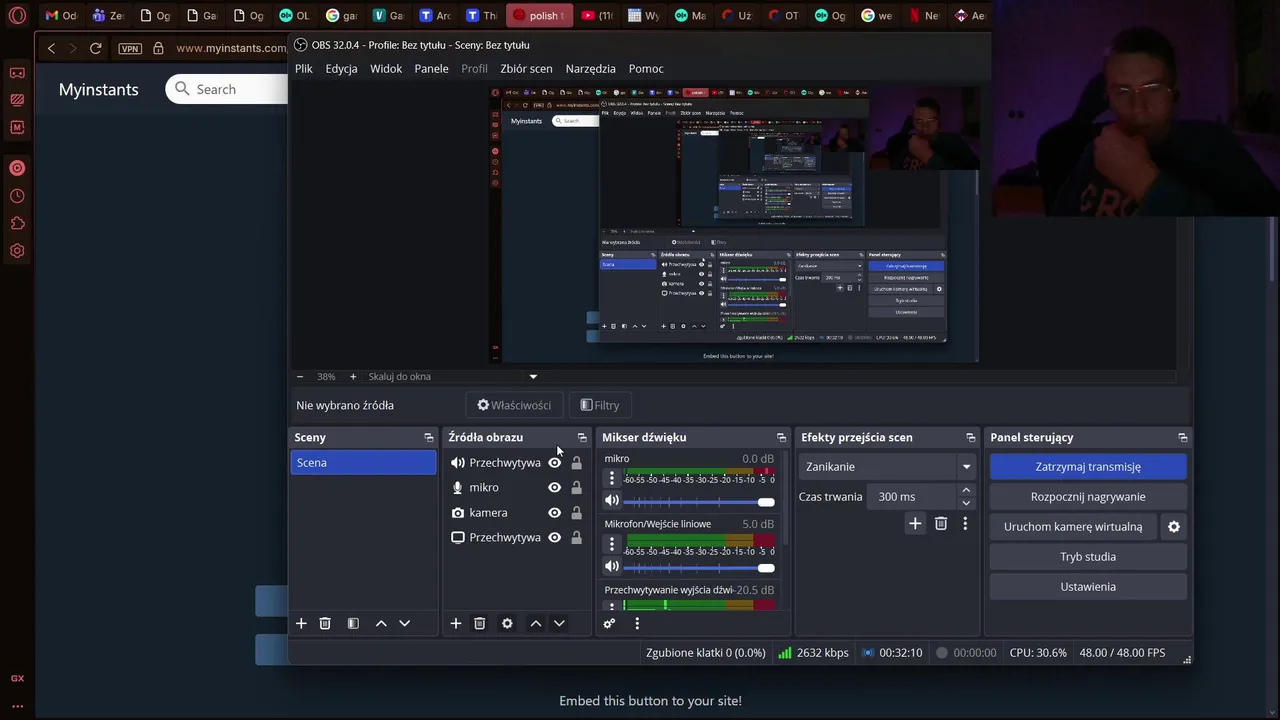Add a new scene with the Sceny plus icon
Image resolution: width=1280 pixels, height=720 pixels.
coord(301,623)
